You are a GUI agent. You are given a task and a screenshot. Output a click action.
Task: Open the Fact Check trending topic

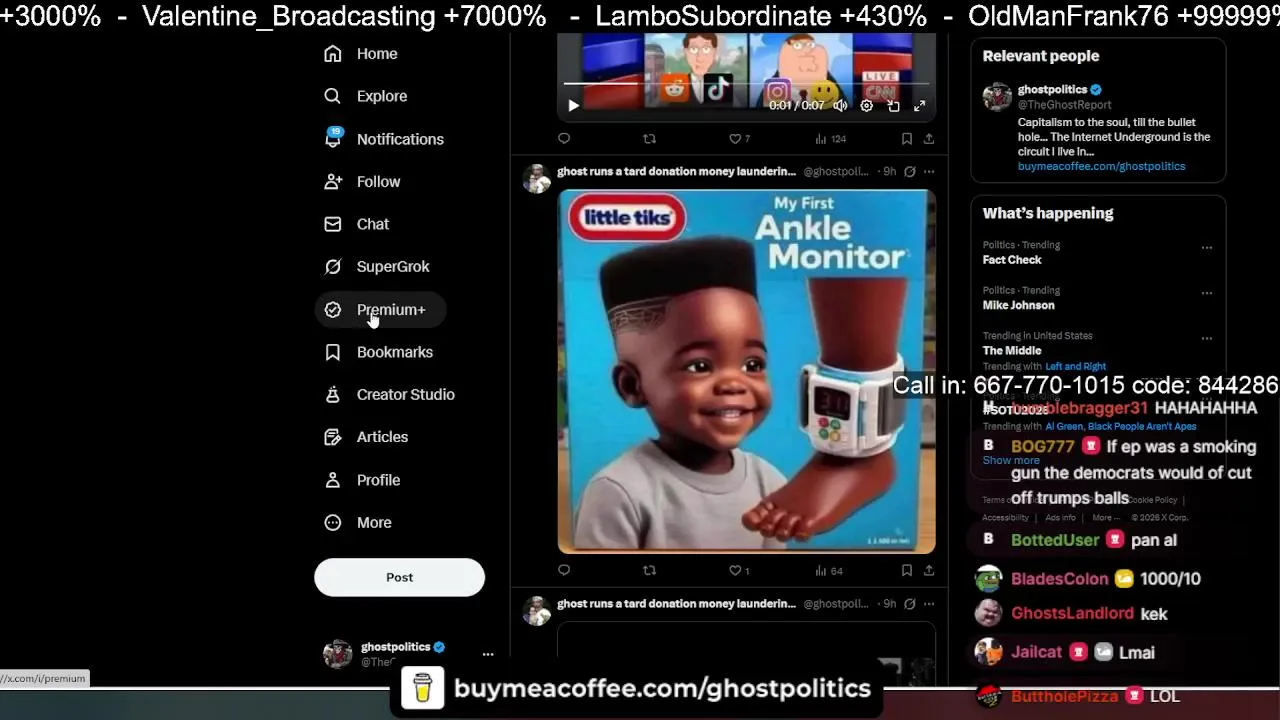click(1012, 260)
